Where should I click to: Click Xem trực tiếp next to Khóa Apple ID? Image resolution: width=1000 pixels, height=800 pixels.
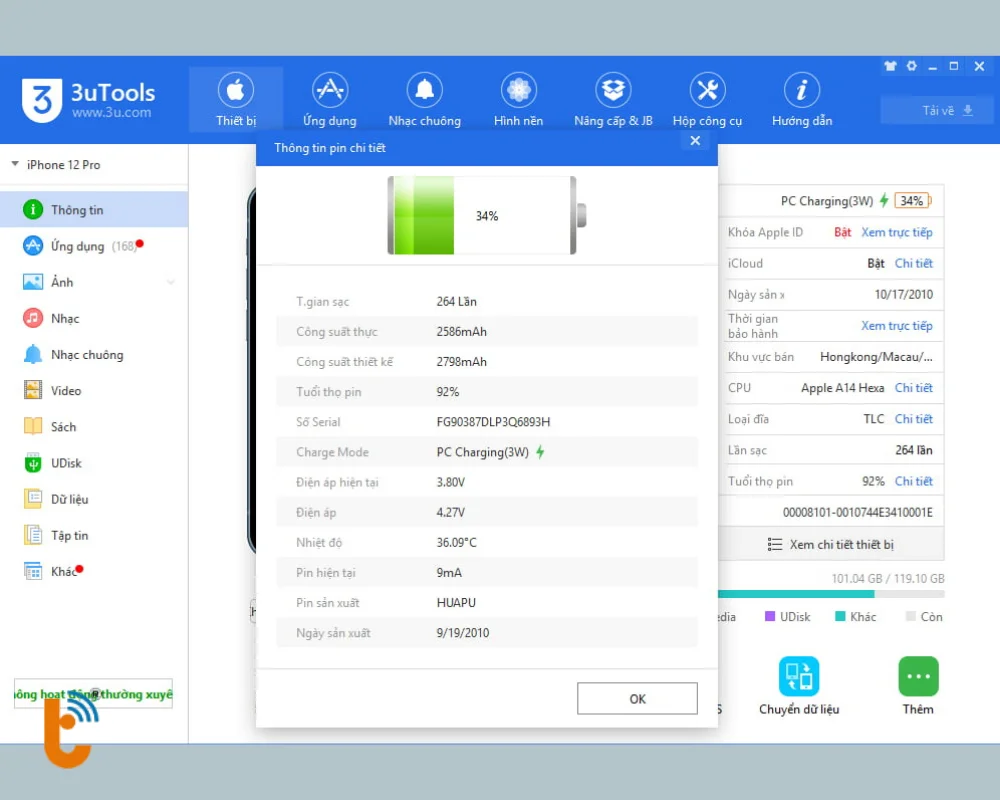coord(896,232)
